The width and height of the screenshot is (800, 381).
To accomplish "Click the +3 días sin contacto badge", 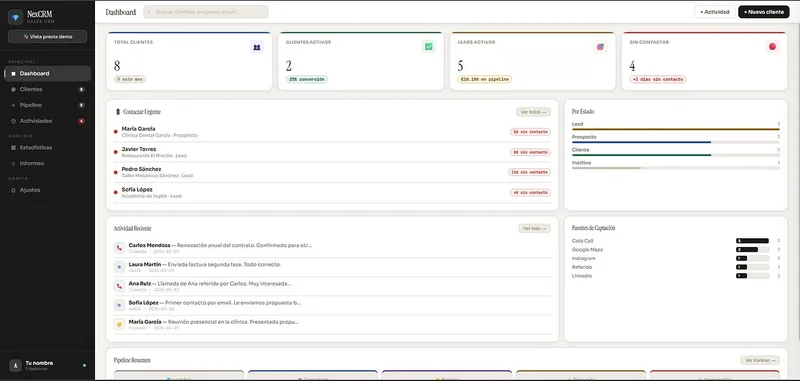I will pyautogui.click(x=658, y=79).
